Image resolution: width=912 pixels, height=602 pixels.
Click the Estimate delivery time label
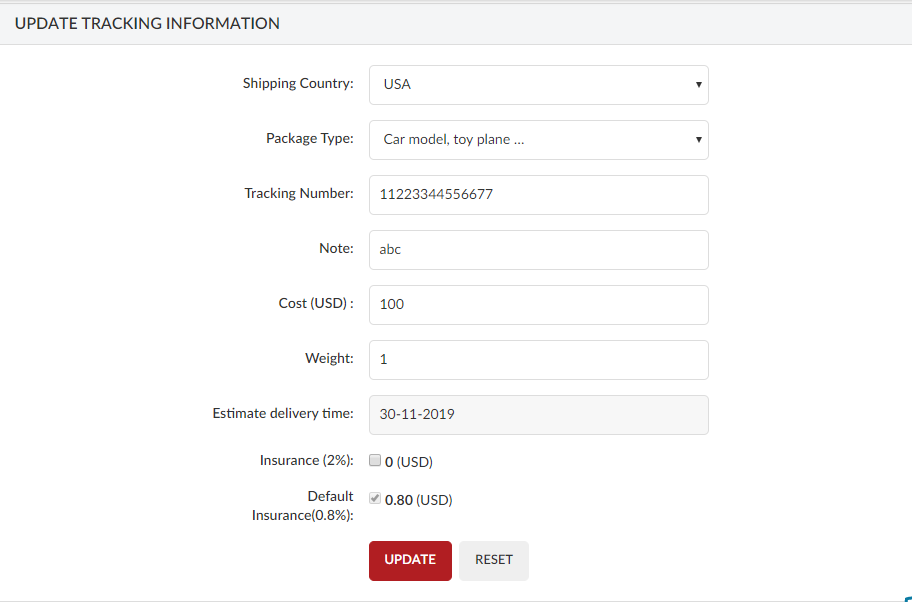tap(283, 414)
